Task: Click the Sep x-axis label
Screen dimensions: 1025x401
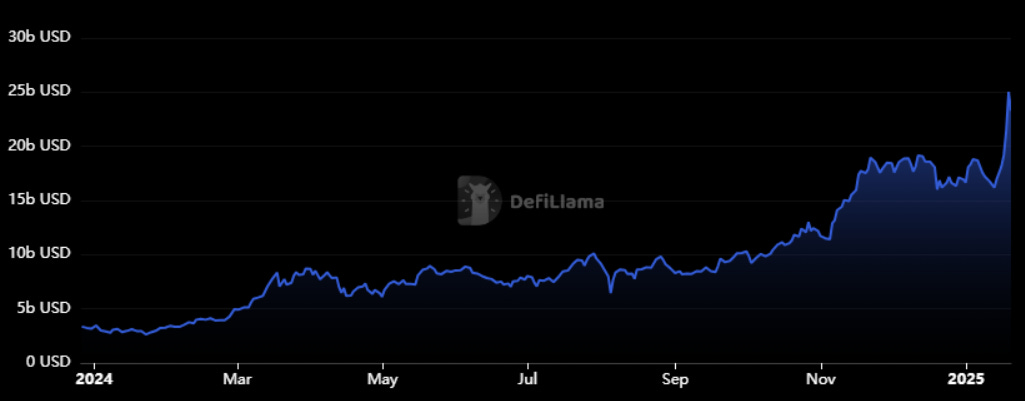Action: coord(675,379)
